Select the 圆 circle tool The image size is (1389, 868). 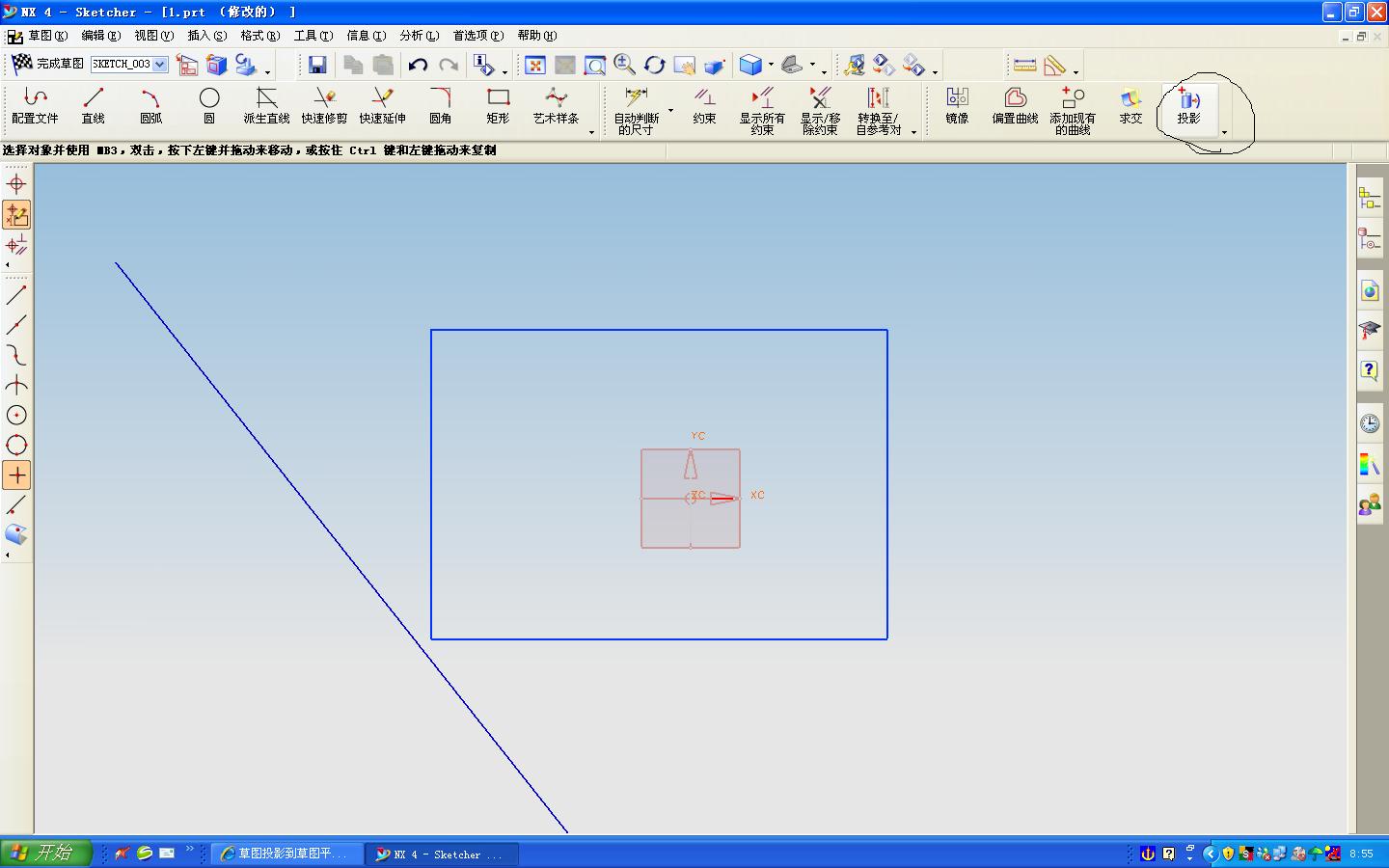[208, 106]
